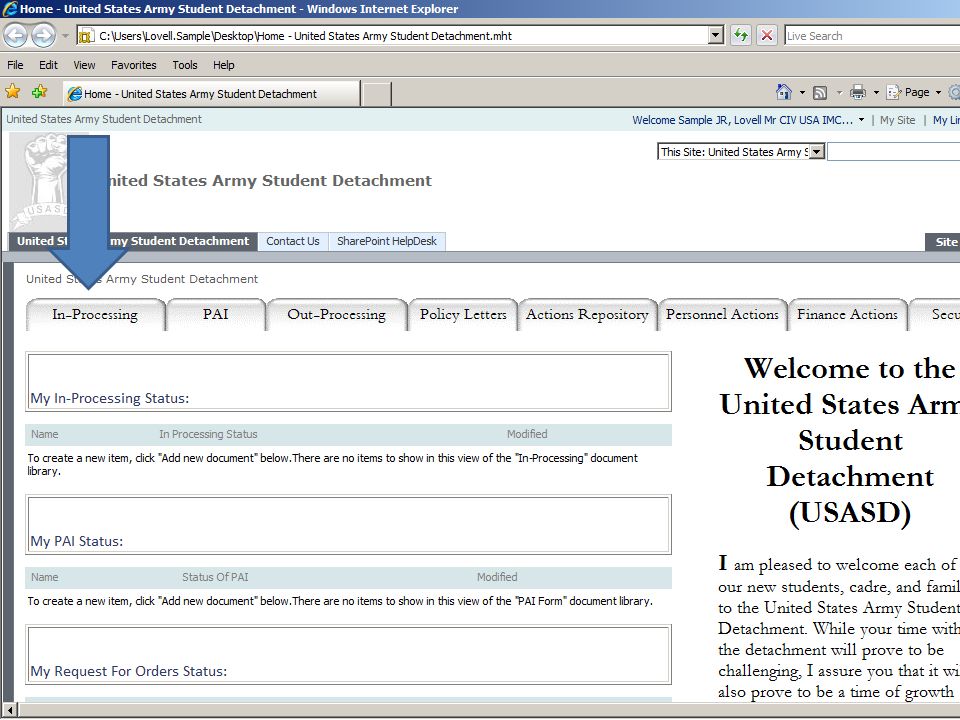
Task: Click the Add to Favorites star icon
Action: tap(40, 92)
